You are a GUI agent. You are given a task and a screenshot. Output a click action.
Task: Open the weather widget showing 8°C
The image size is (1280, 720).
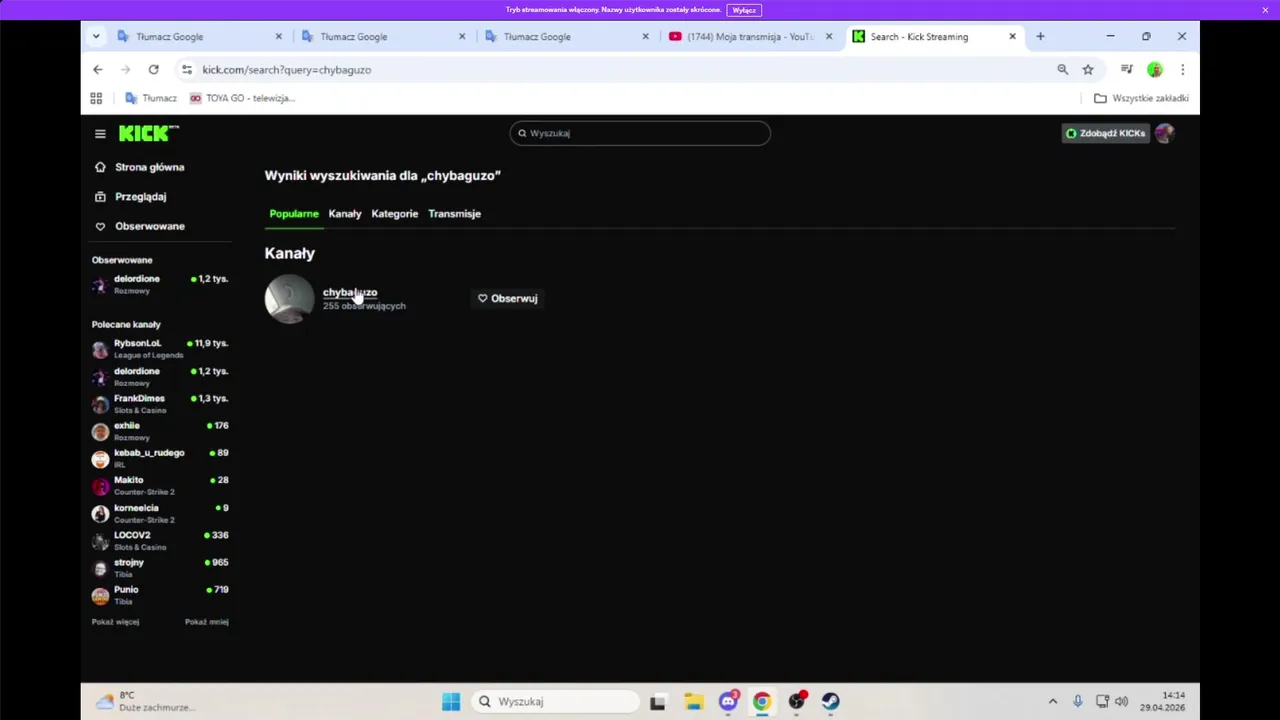pyautogui.click(x=144, y=701)
